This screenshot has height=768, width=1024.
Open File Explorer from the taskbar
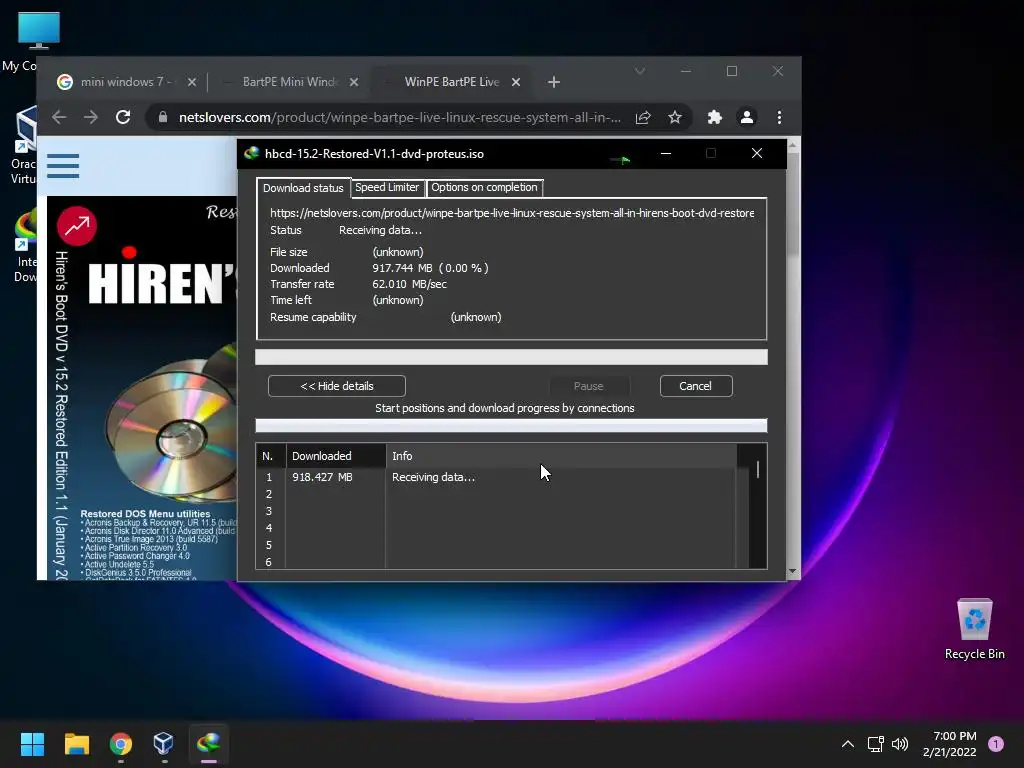pyautogui.click(x=77, y=744)
